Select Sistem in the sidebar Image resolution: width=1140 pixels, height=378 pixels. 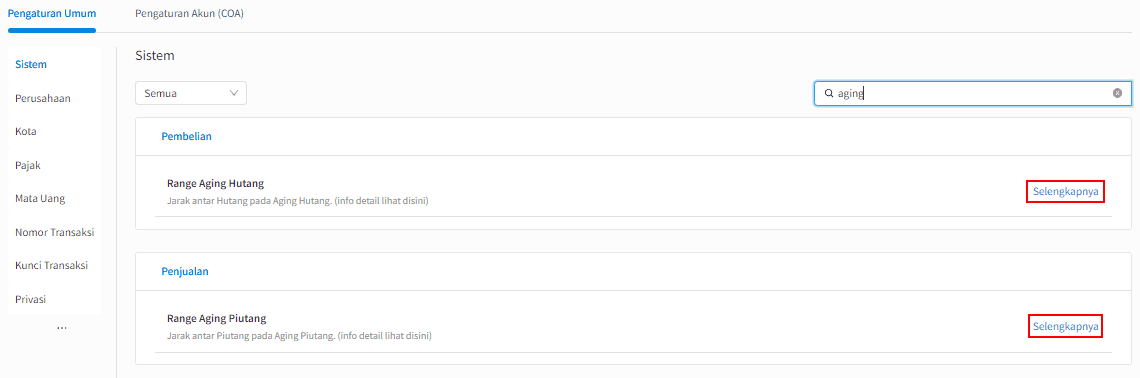pyautogui.click(x=31, y=64)
